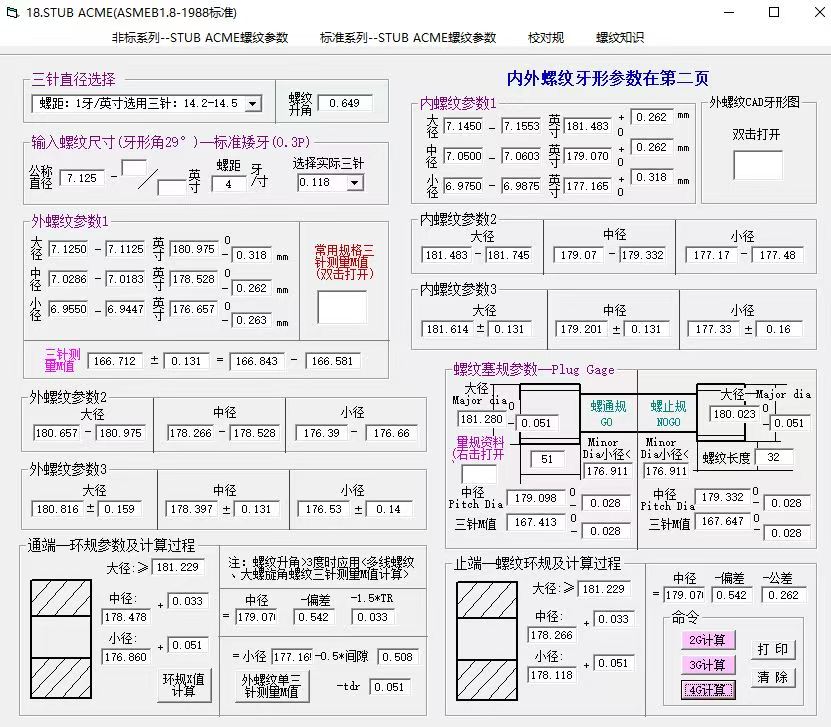Click the 通端环规 小径 field 176.860
This screenshot has width=831, height=727.
[126, 657]
